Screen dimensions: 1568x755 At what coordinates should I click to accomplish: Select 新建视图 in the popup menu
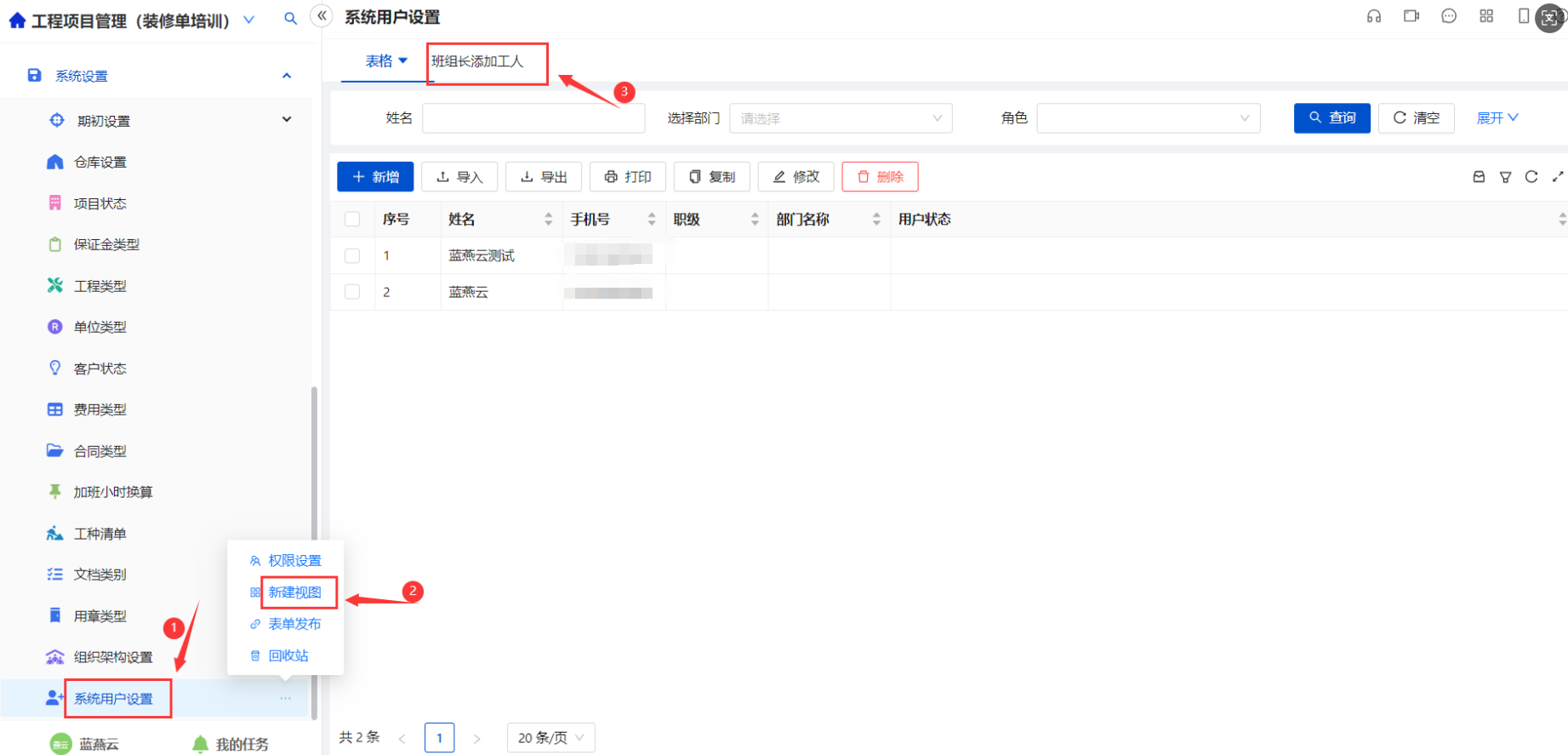[294, 592]
